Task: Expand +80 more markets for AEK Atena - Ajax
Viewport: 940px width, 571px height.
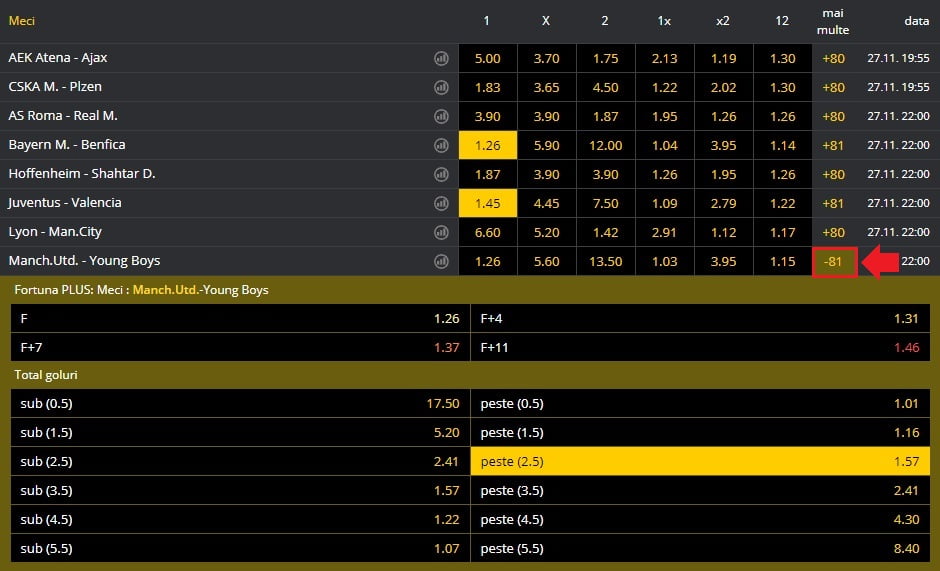Action: click(833, 58)
